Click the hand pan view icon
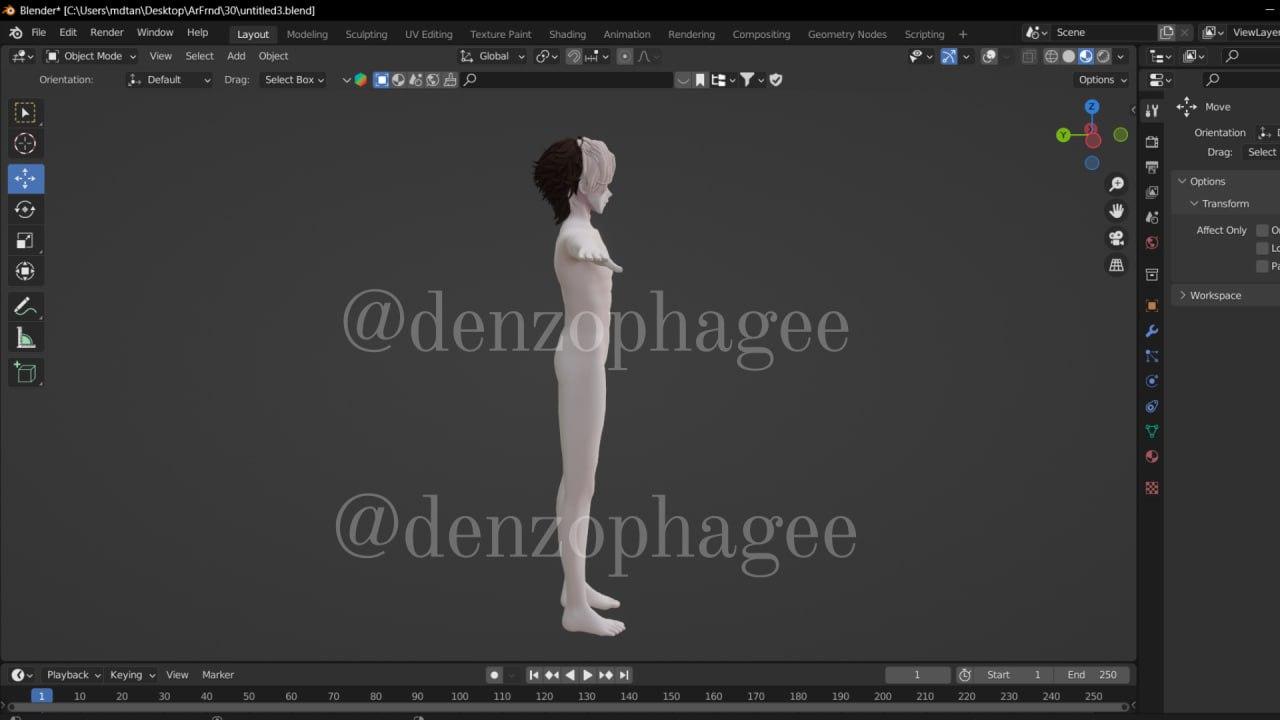 (1116, 211)
